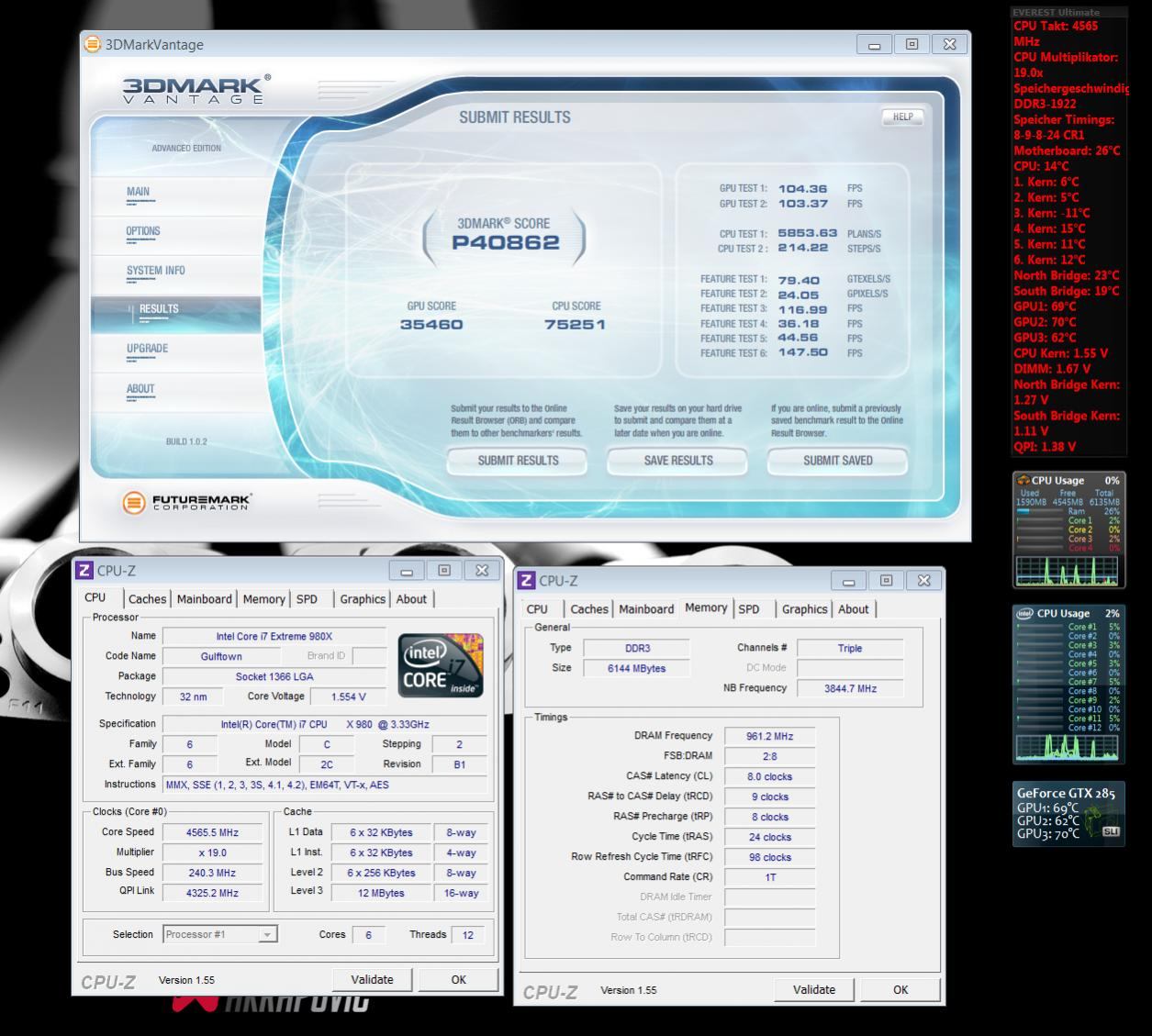
Task: Maximize the left CPU-Z window
Action: (444, 571)
